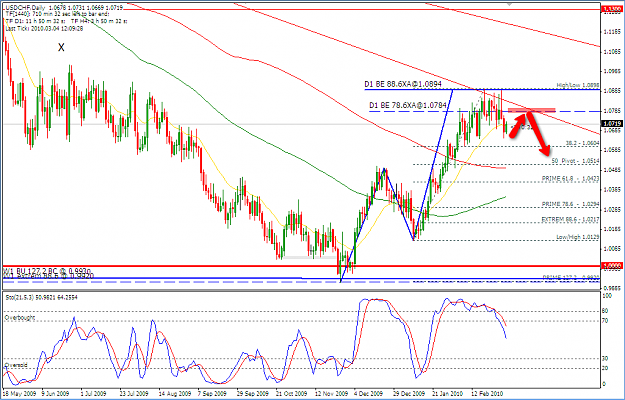625x400 pixels.
Task: Click the 'Last Tick: 2010.03.04 12:09:28' line
Action: [x=44, y=29]
